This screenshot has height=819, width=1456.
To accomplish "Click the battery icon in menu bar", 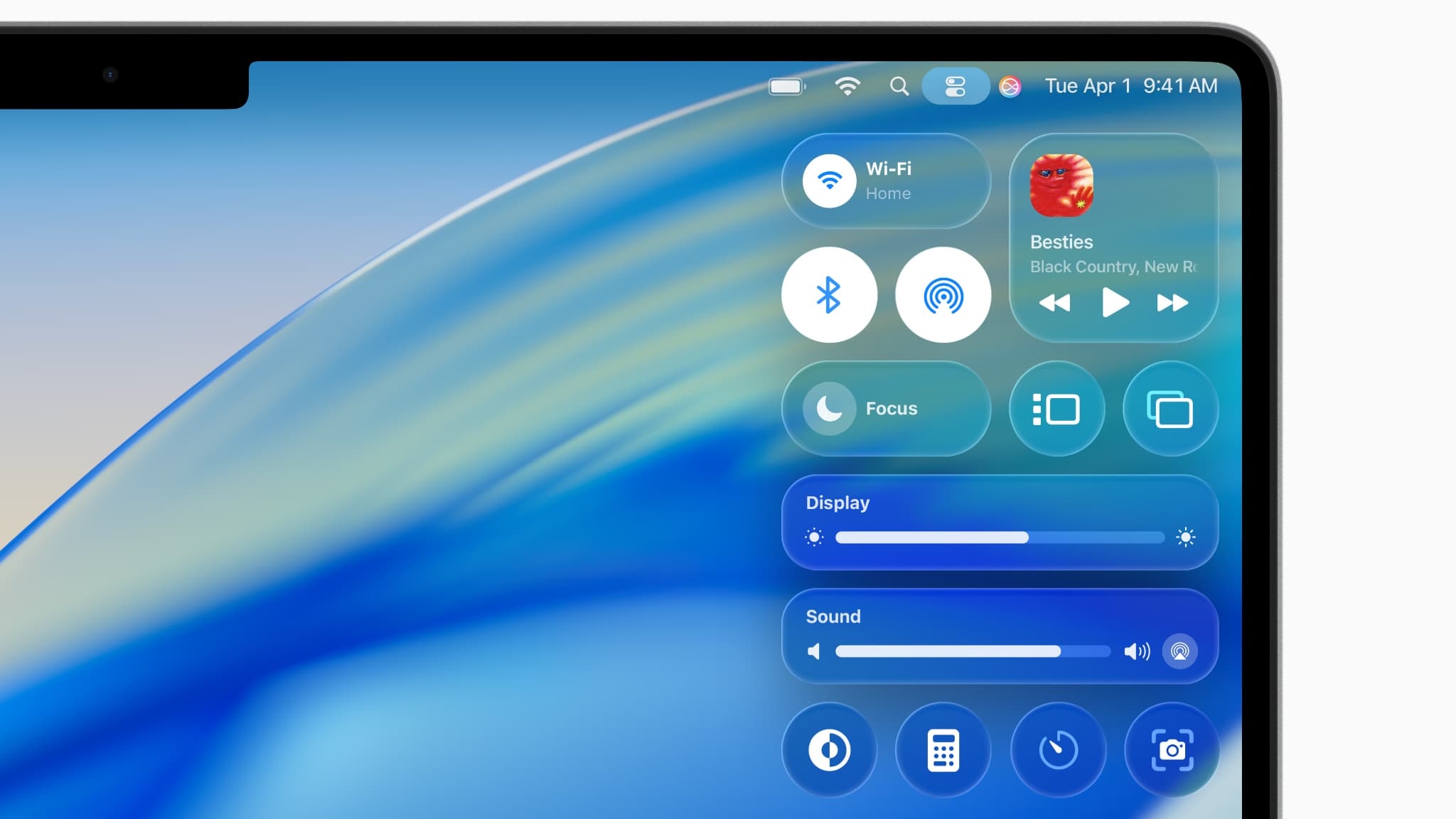I will pos(787,87).
